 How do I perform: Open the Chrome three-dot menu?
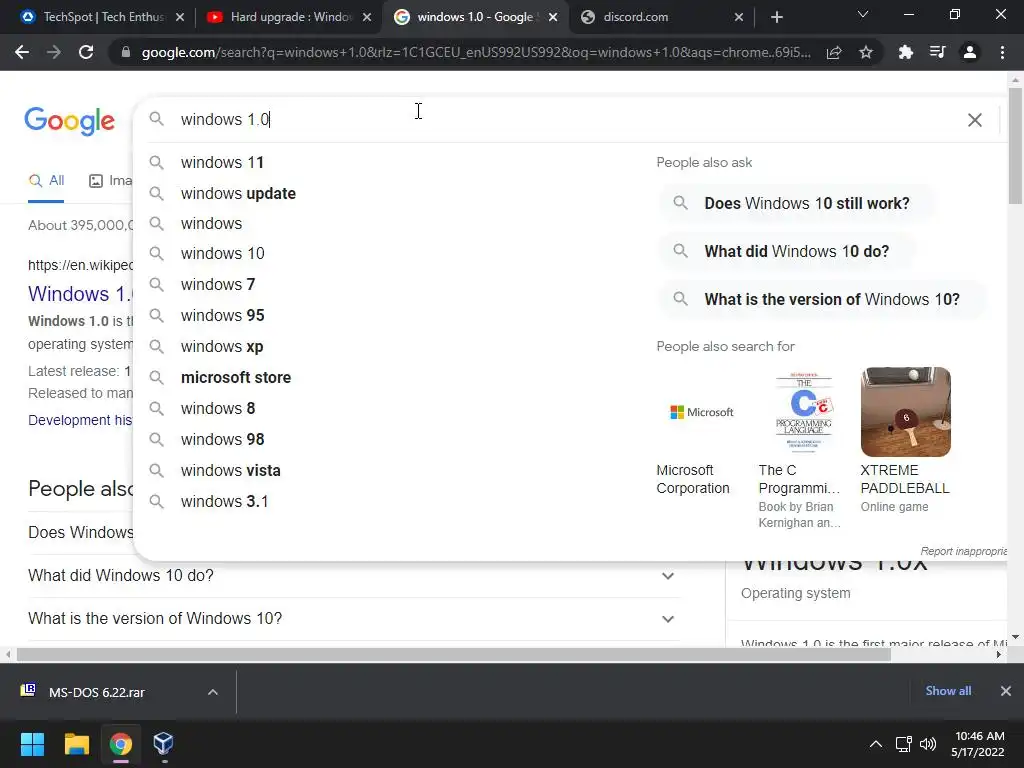(x=1002, y=52)
